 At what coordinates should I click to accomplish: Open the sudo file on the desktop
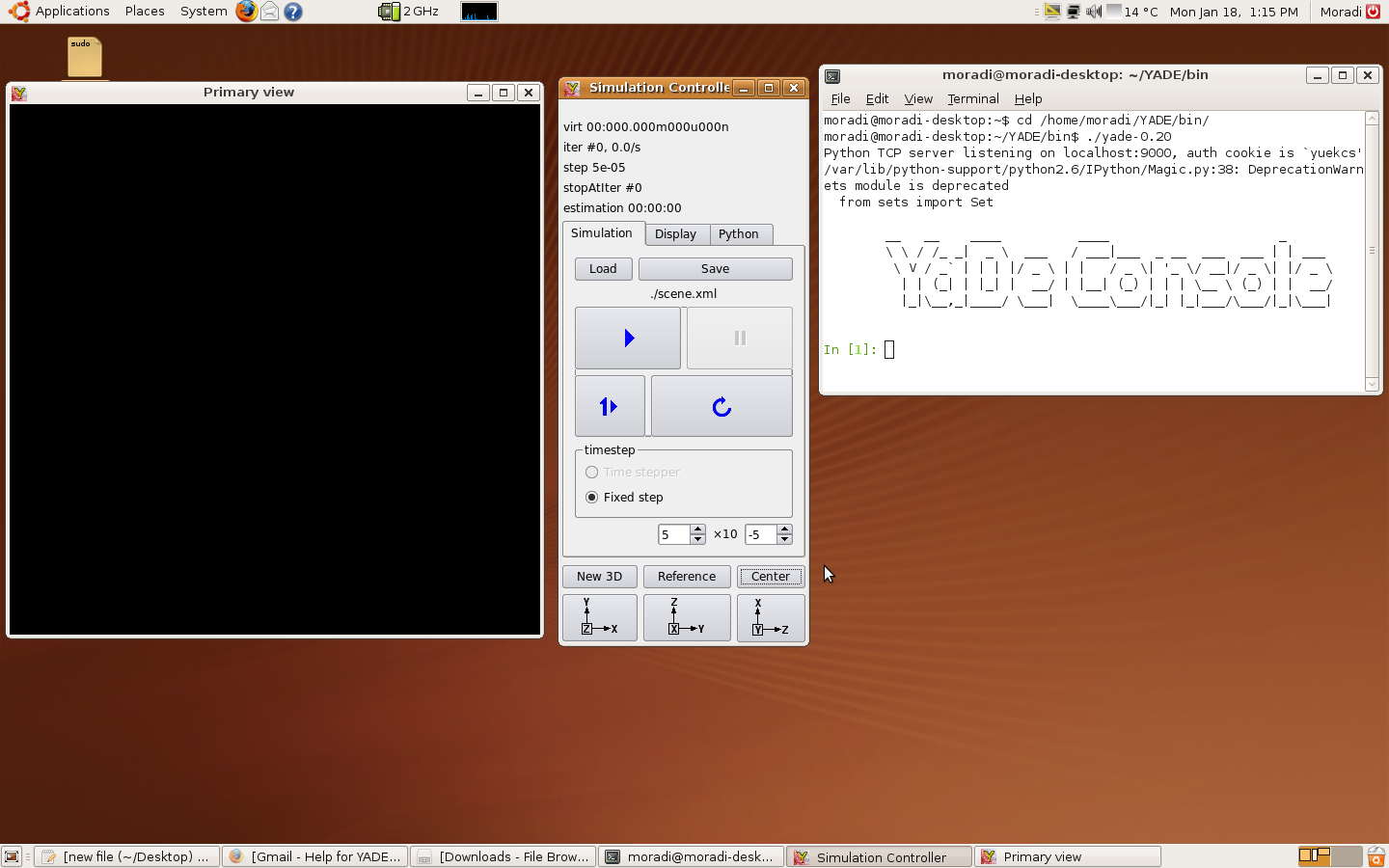pos(85,58)
